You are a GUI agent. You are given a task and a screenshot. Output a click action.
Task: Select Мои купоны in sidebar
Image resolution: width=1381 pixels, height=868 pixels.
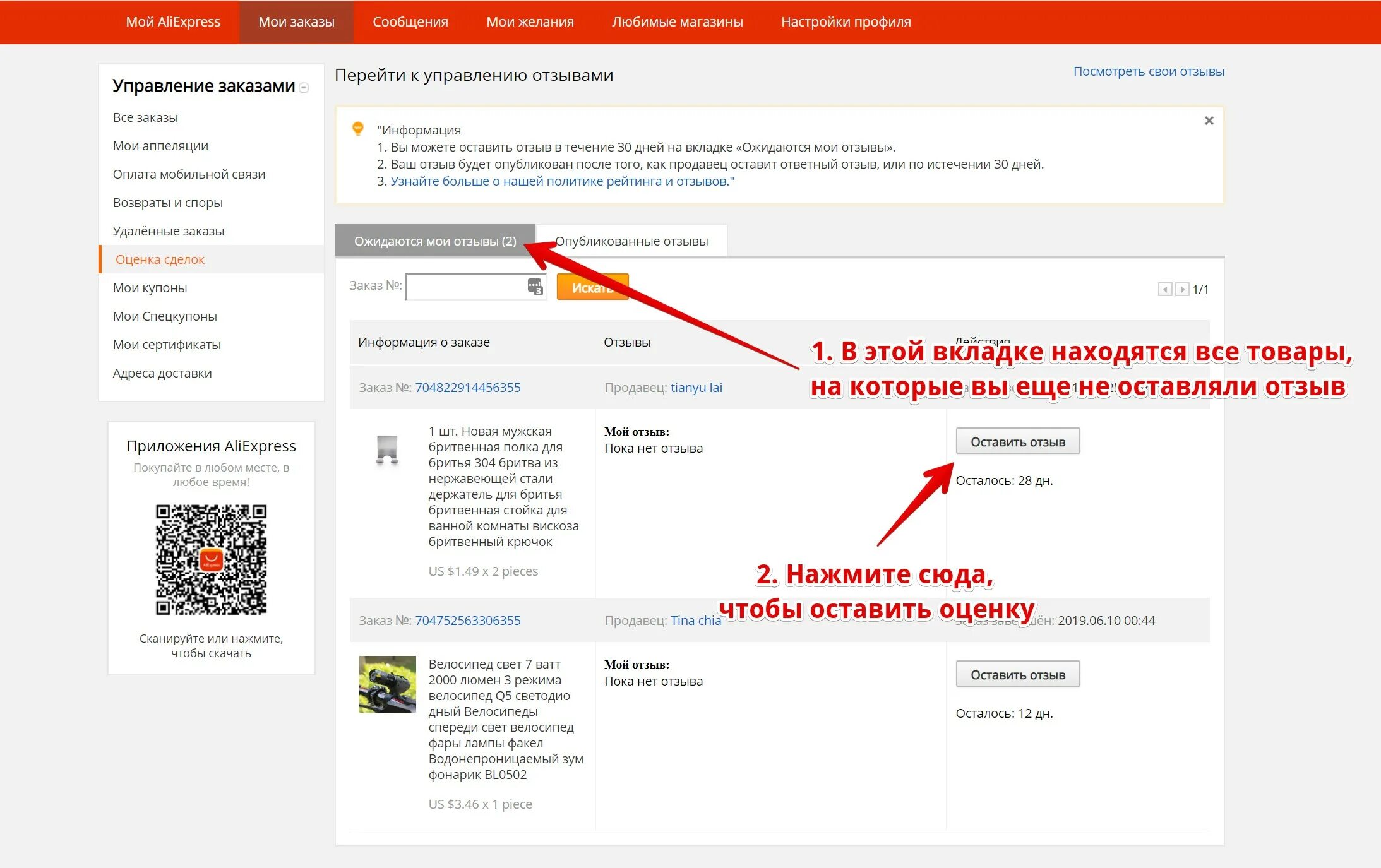pos(150,288)
